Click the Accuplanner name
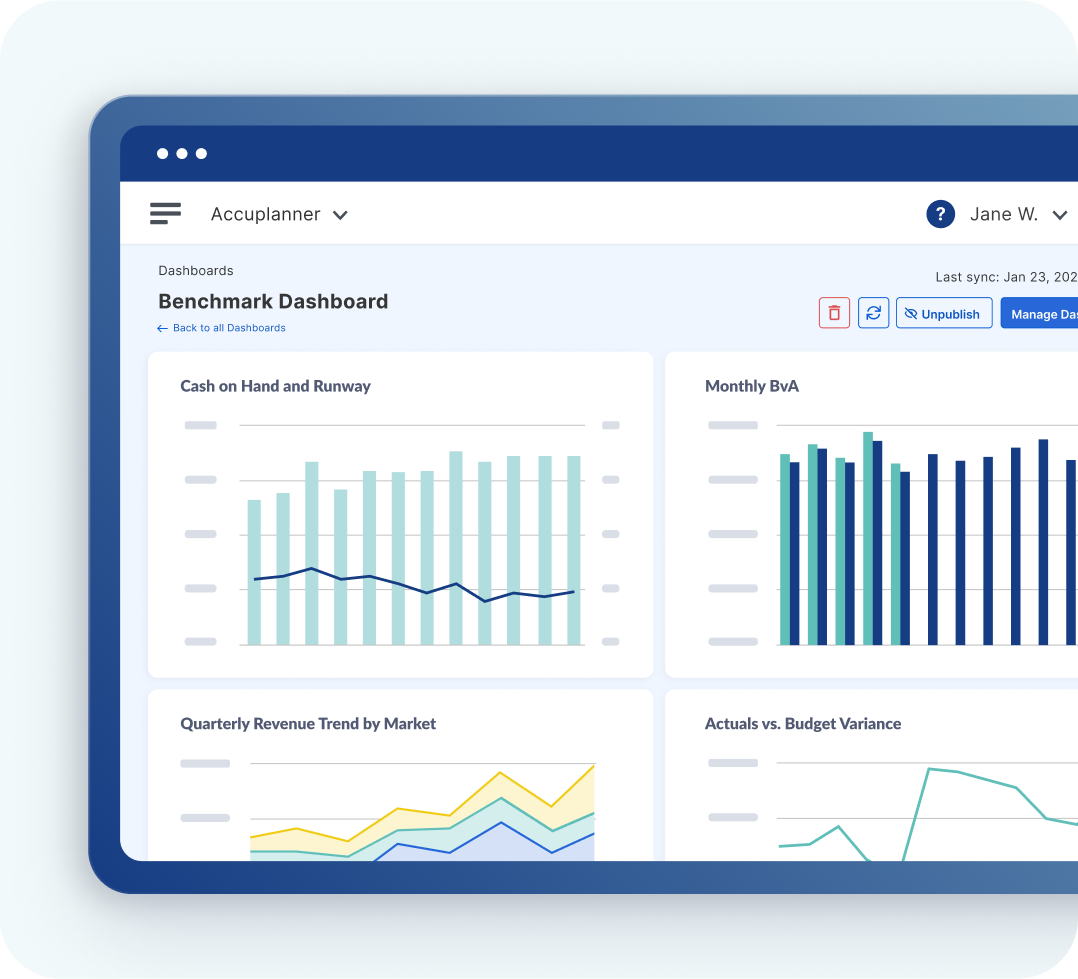 click(265, 214)
